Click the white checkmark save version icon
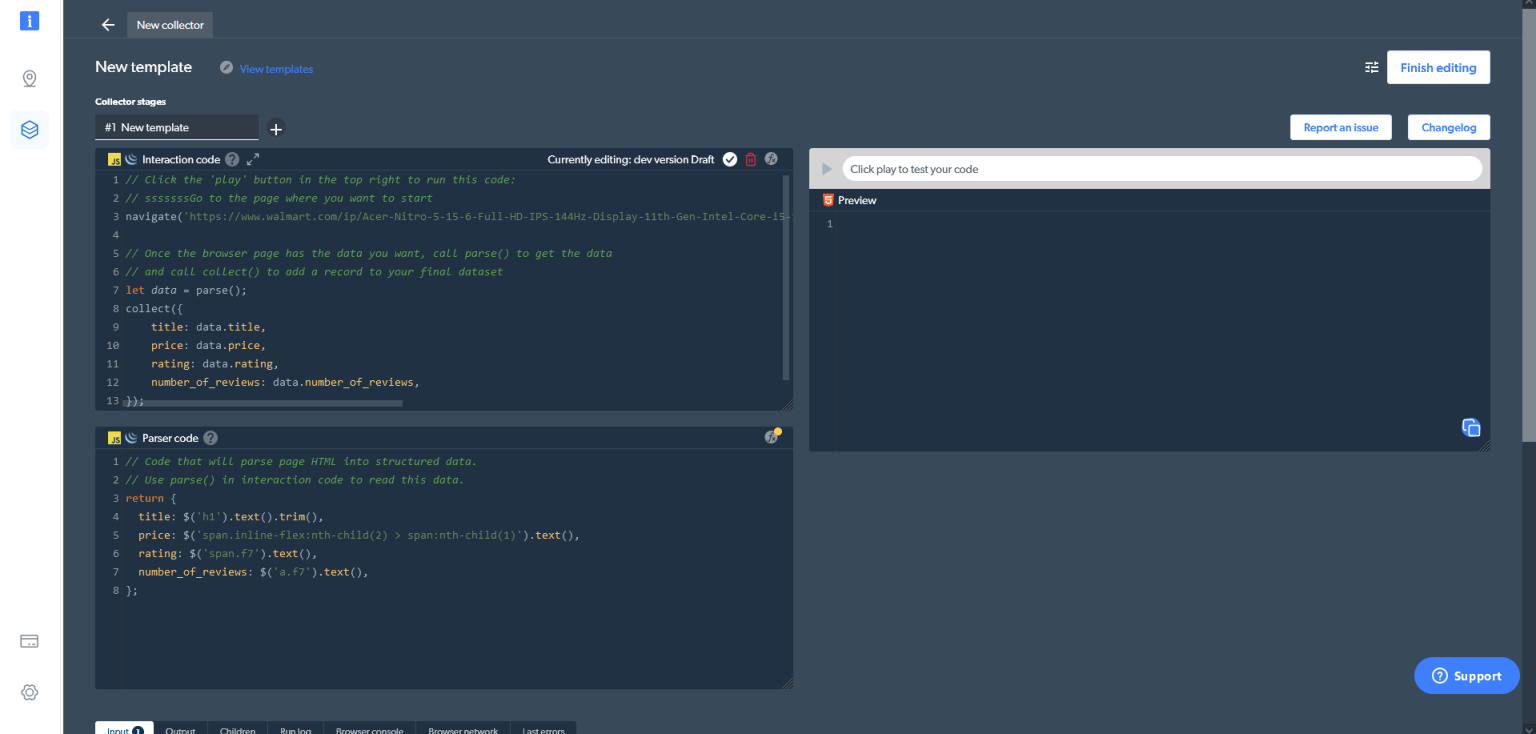The height and width of the screenshot is (734, 1536). 730,159
